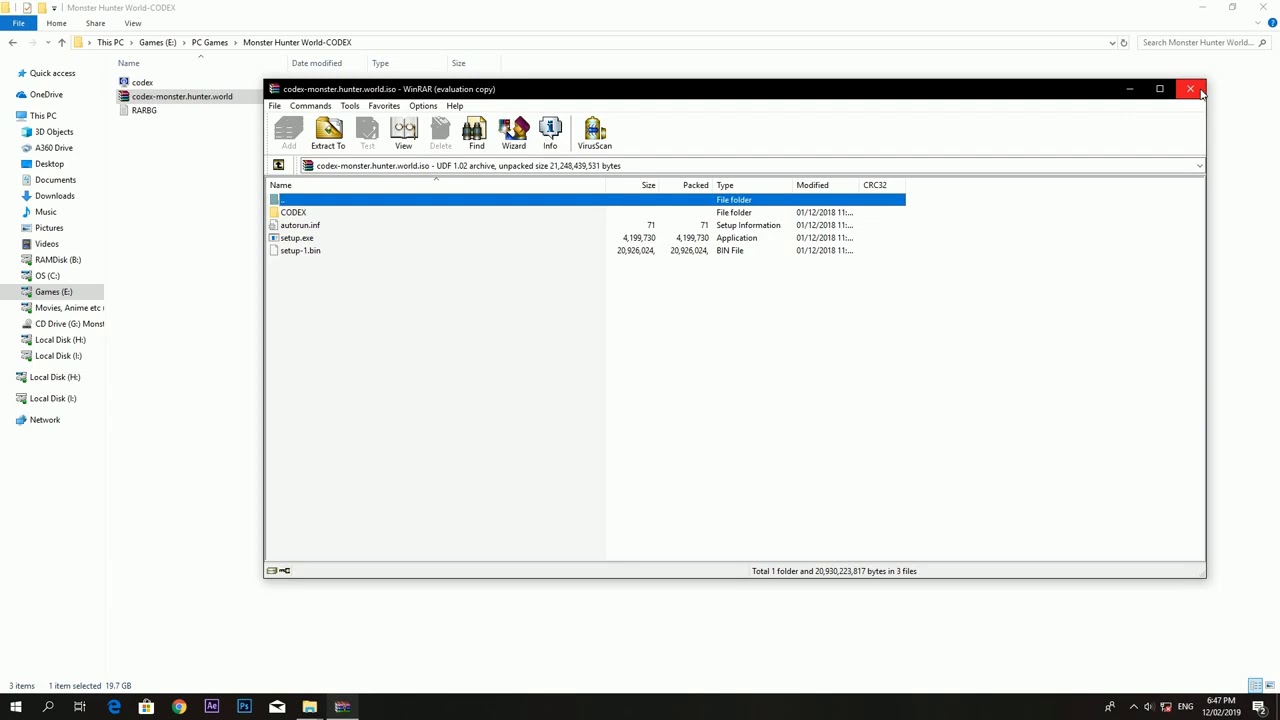The height and width of the screenshot is (720, 1280).
Task: Open WinRAR File menu
Action: coord(275,106)
